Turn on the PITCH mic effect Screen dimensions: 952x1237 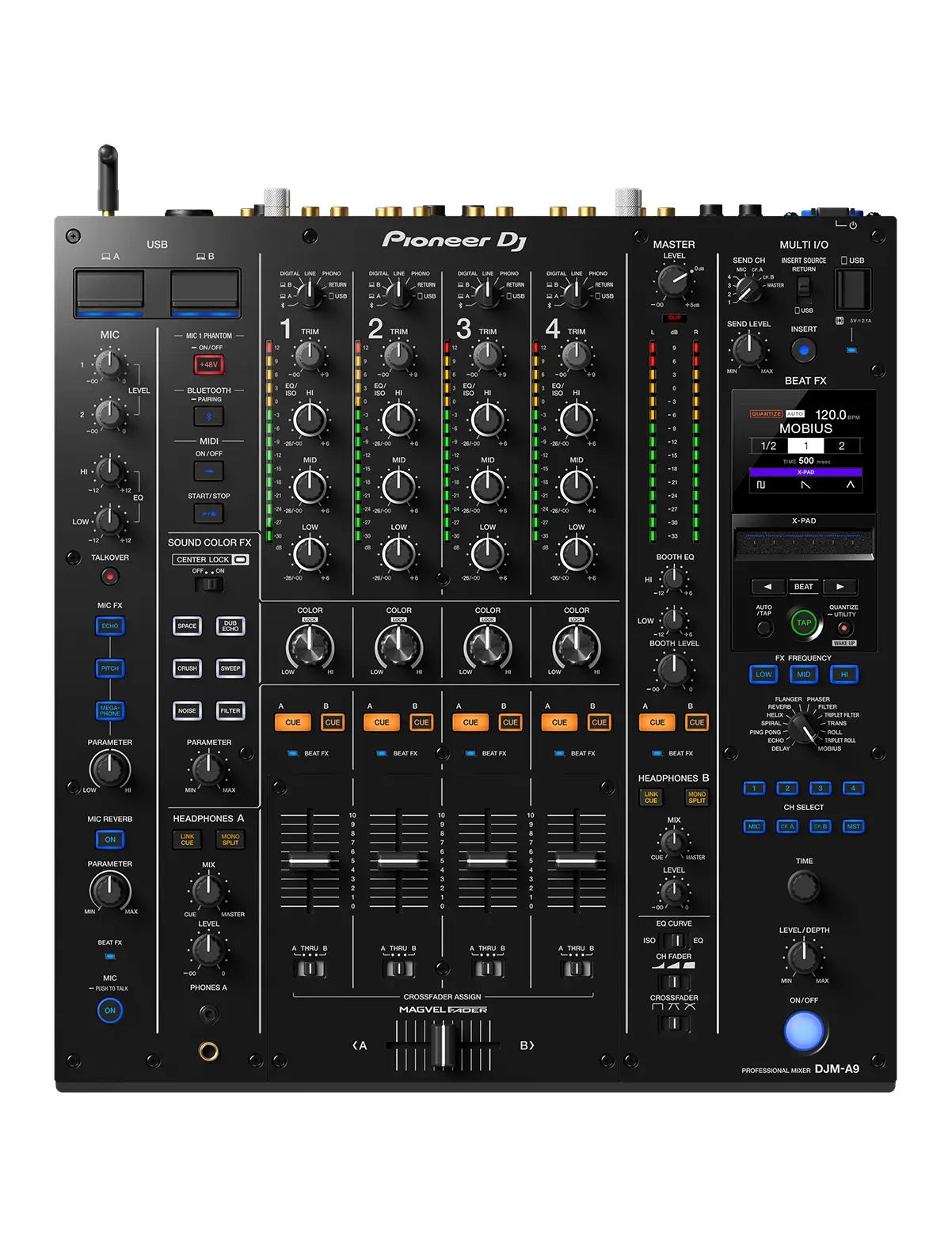pyautogui.click(x=110, y=668)
